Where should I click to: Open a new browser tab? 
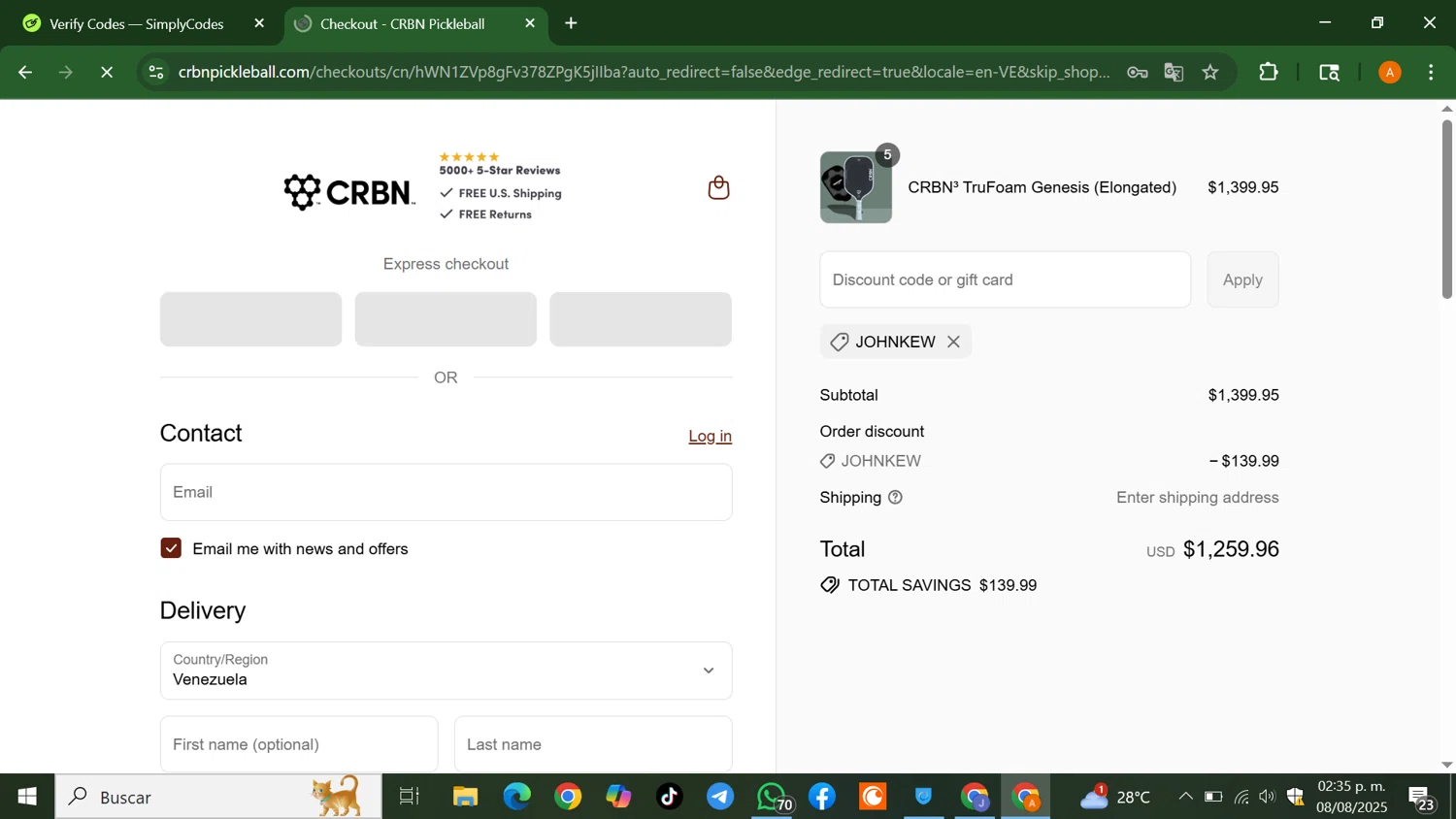point(571,23)
